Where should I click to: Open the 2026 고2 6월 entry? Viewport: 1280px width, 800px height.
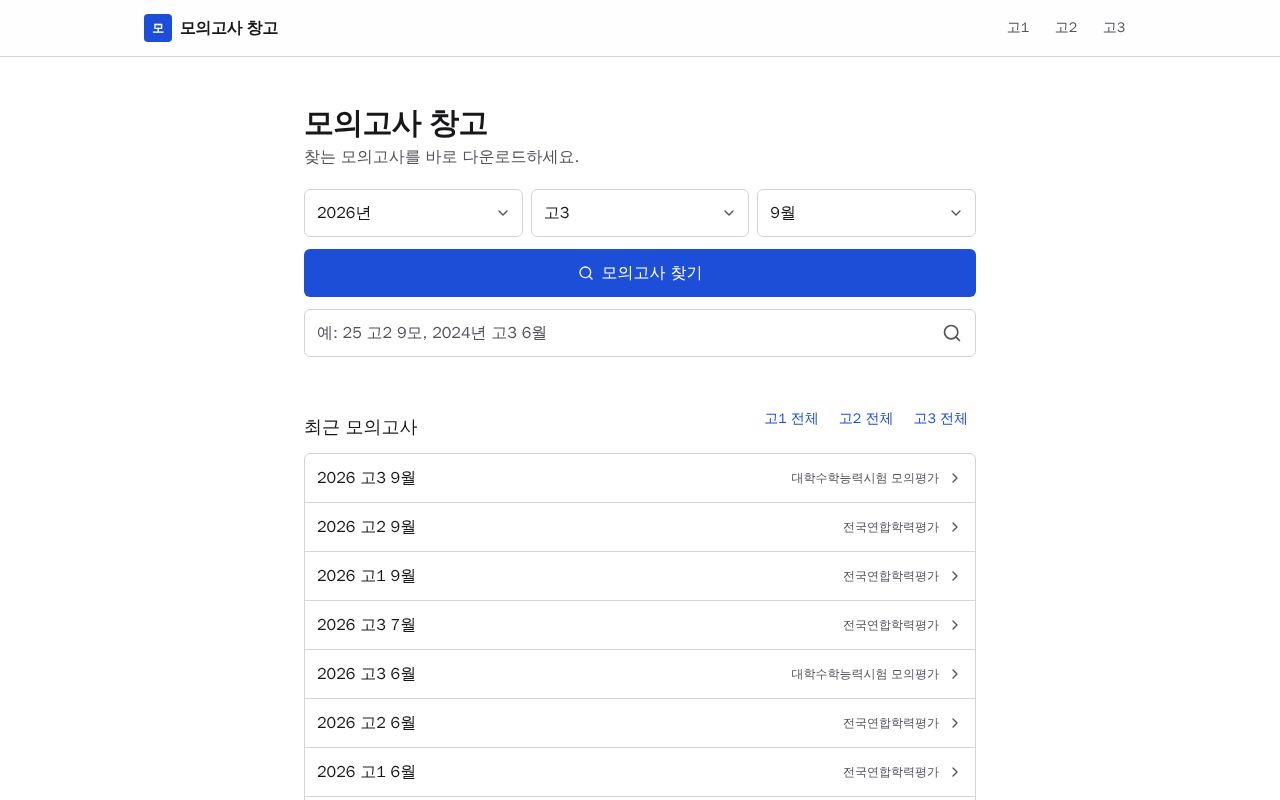coord(640,723)
